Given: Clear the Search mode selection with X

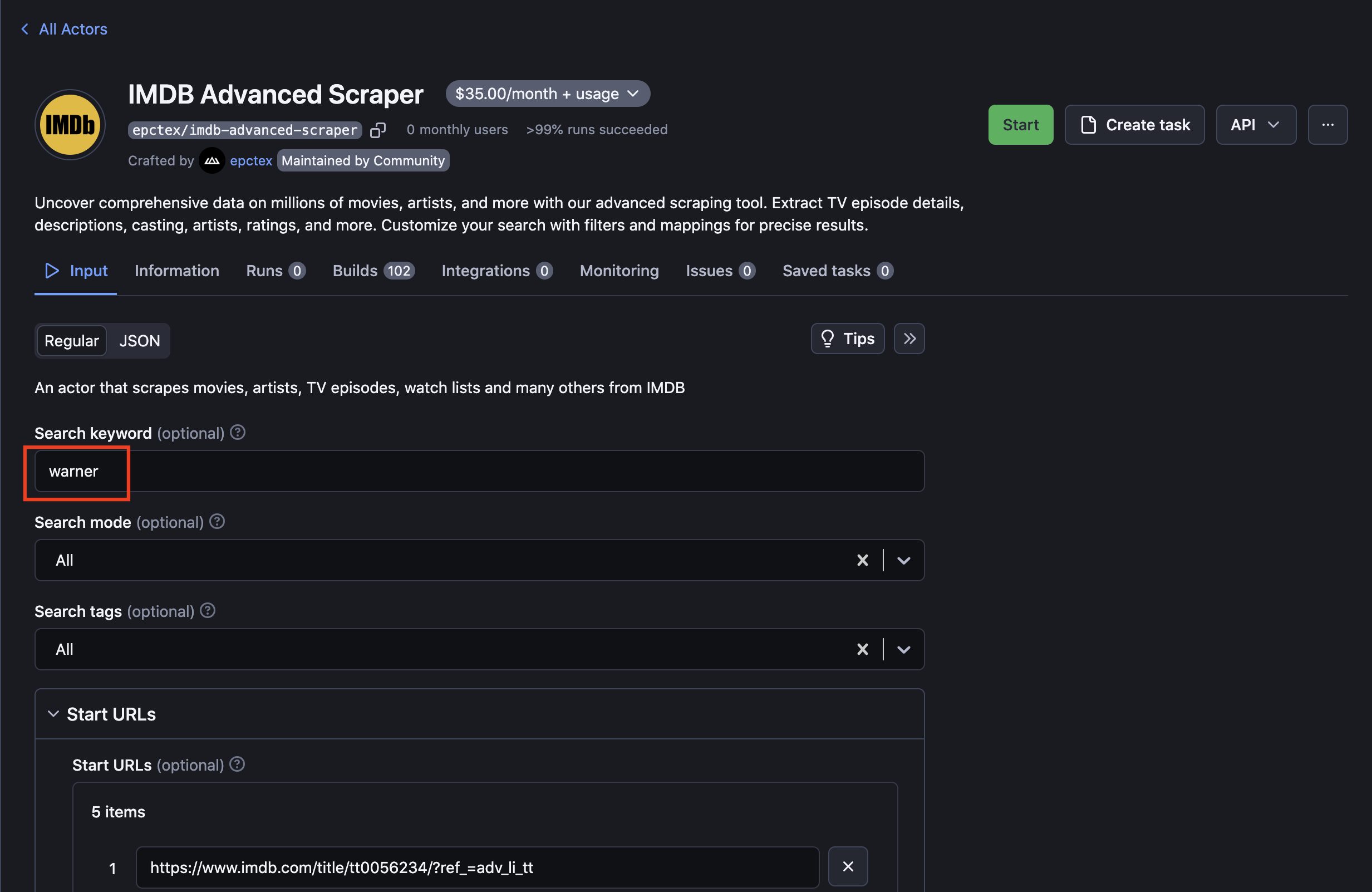Looking at the screenshot, I should pos(862,560).
